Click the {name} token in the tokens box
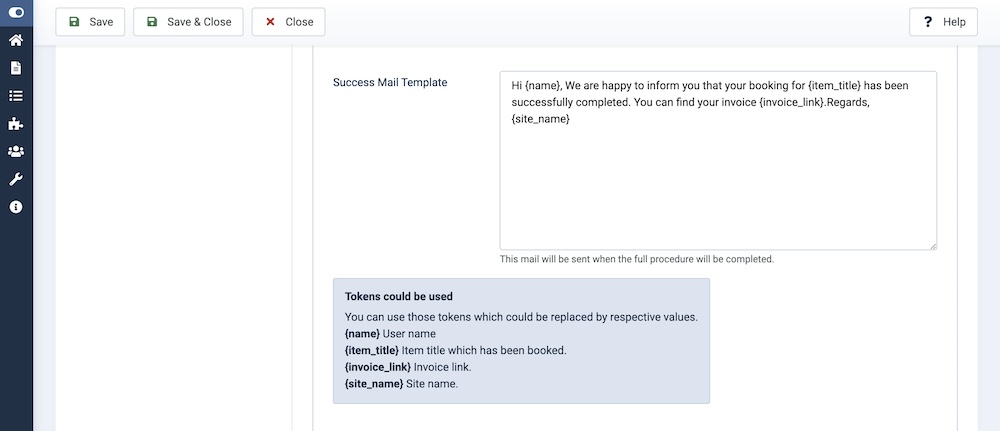Viewport: 1000px width, 431px height. pos(362,333)
